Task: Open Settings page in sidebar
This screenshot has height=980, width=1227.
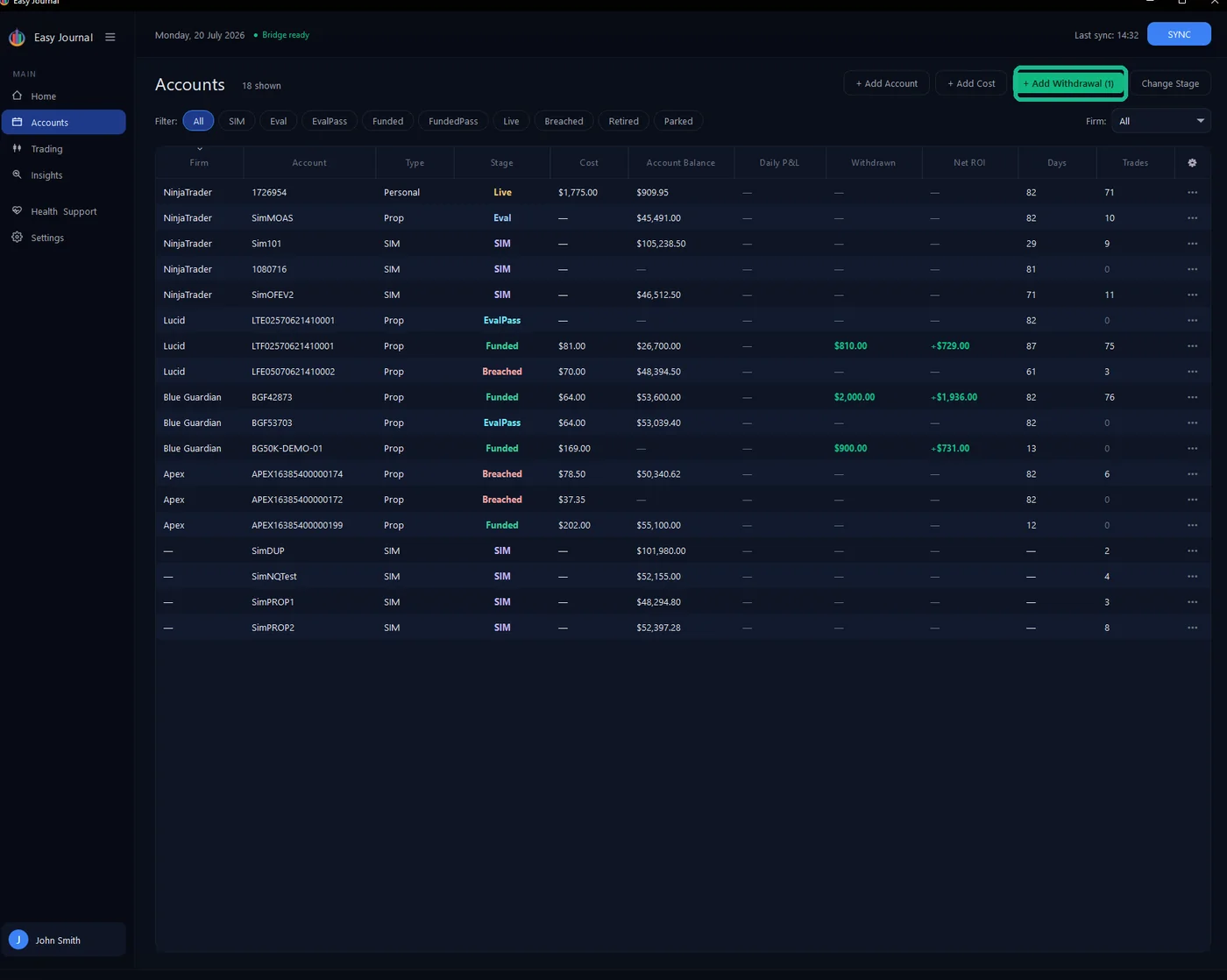Action: click(x=63, y=238)
